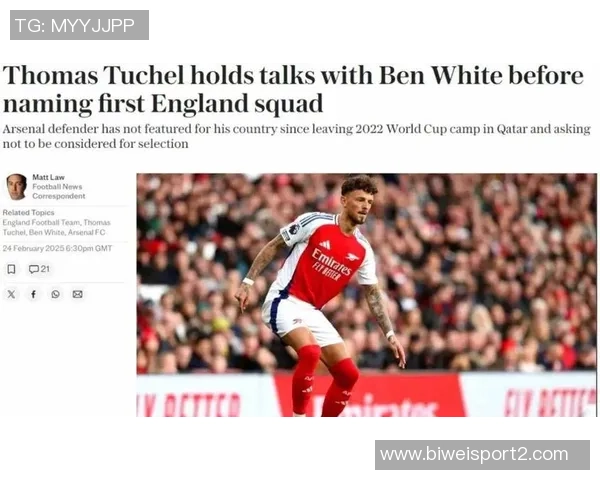Click the 24 February 2025 publish date
600x480 pixels.
pyautogui.click(x=57, y=248)
